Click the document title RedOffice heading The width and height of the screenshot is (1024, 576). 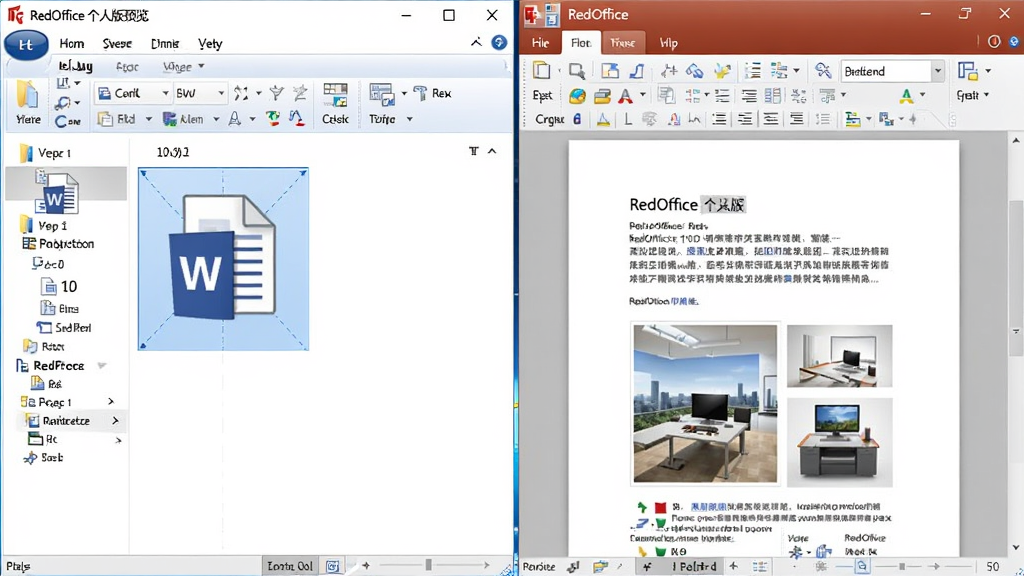coord(687,204)
